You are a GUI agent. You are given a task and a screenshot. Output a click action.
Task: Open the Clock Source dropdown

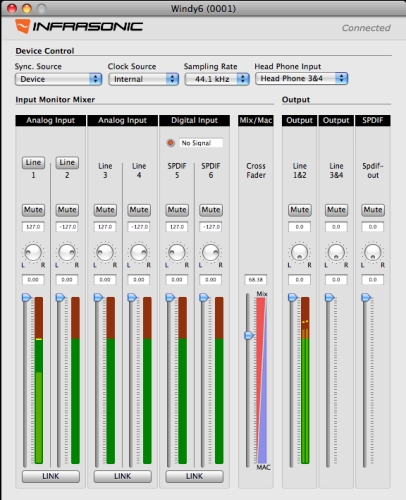[144, 79]
